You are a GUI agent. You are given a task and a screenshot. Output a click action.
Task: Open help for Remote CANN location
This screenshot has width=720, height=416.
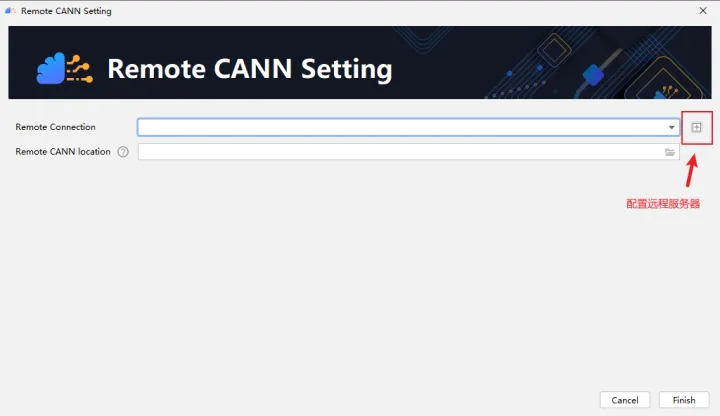123,152
